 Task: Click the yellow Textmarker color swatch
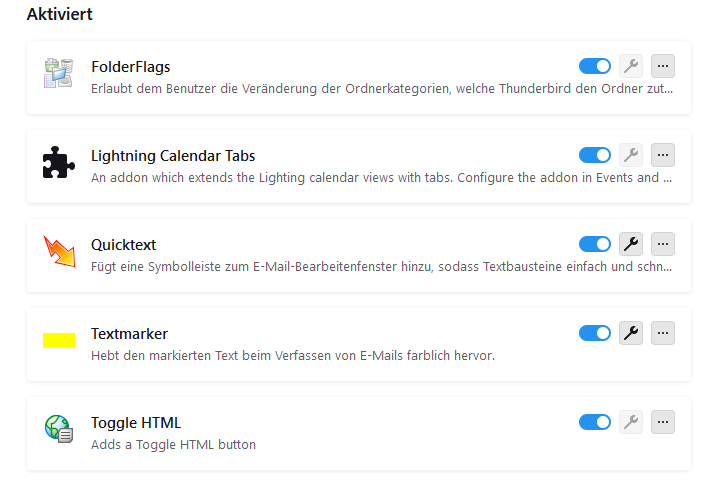coord(59,341)
